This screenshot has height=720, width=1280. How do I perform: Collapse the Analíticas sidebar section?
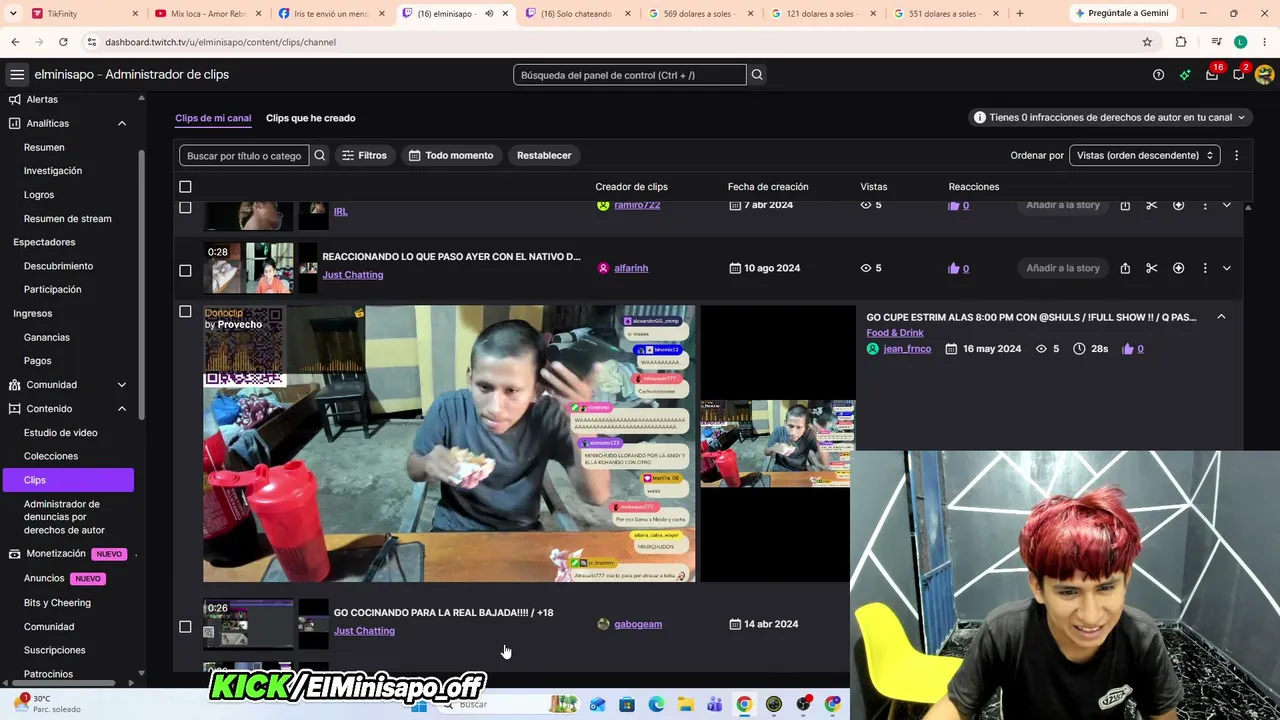coord(122,123)
